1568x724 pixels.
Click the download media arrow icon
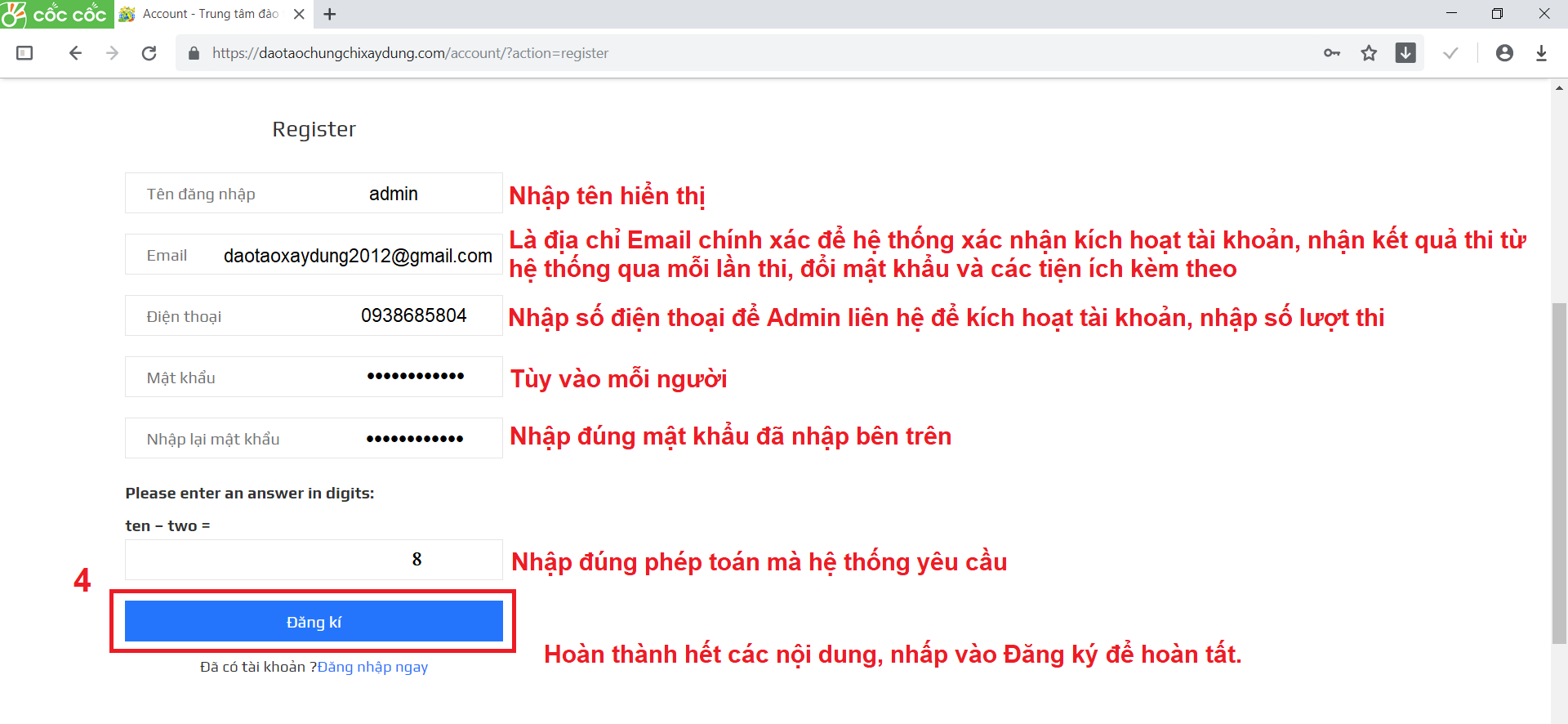tap(1405, 53)
